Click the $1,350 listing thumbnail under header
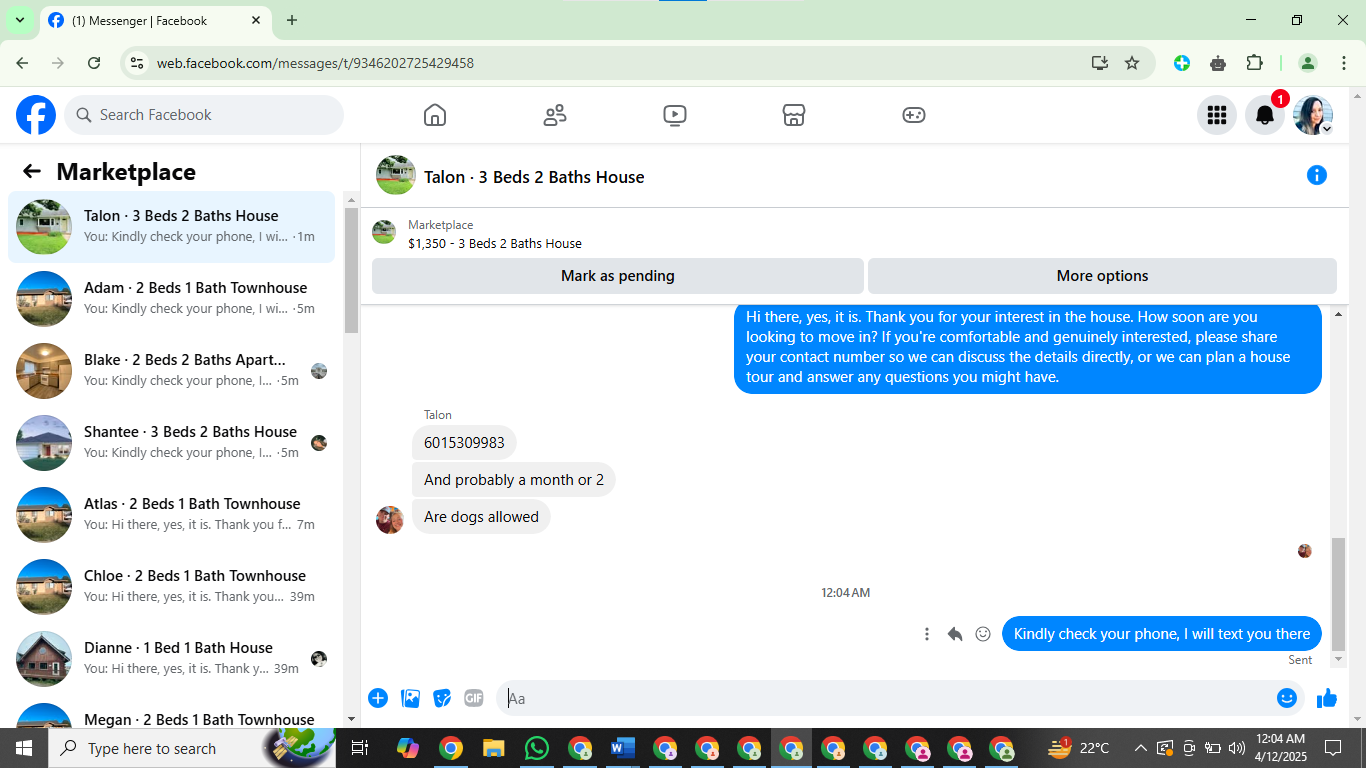The height and width of the screenshot is (768, 1366). coord(384,233)
